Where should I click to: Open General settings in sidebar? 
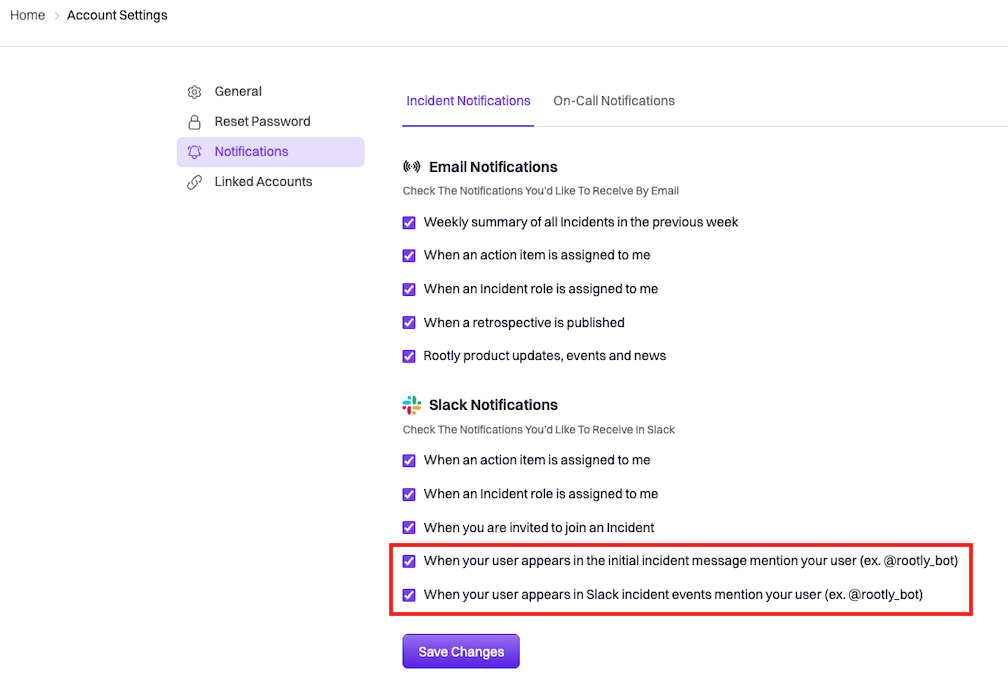[x=271, y=92]
